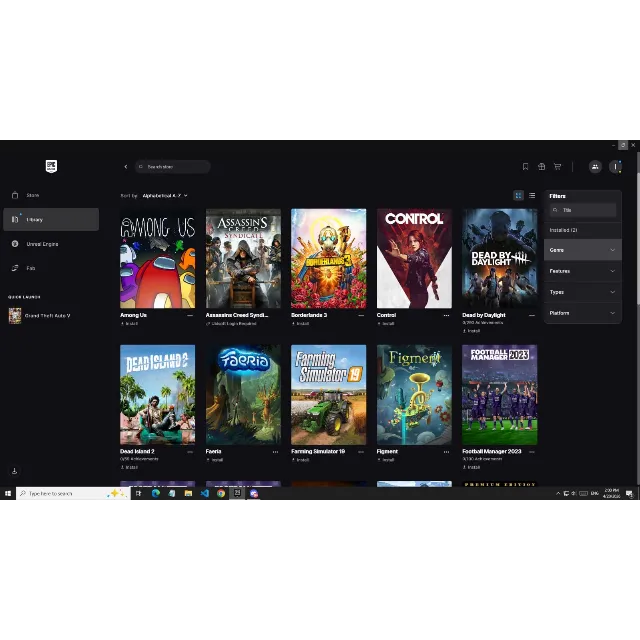Open the wishlist bookmark icon
This screenshot has width=640, height=640.
coord(525,167)
